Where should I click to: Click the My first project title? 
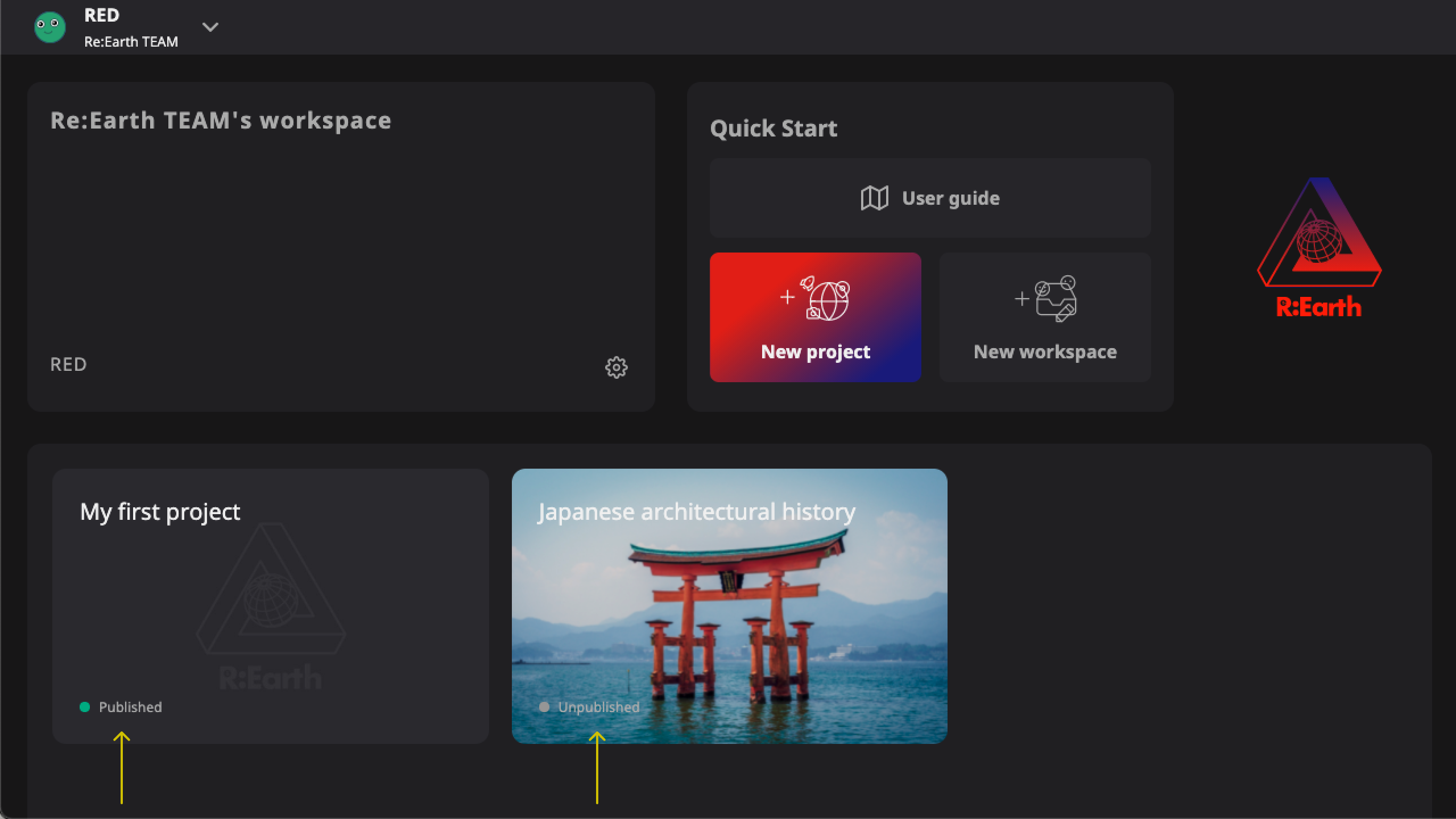tap(160, 512)
